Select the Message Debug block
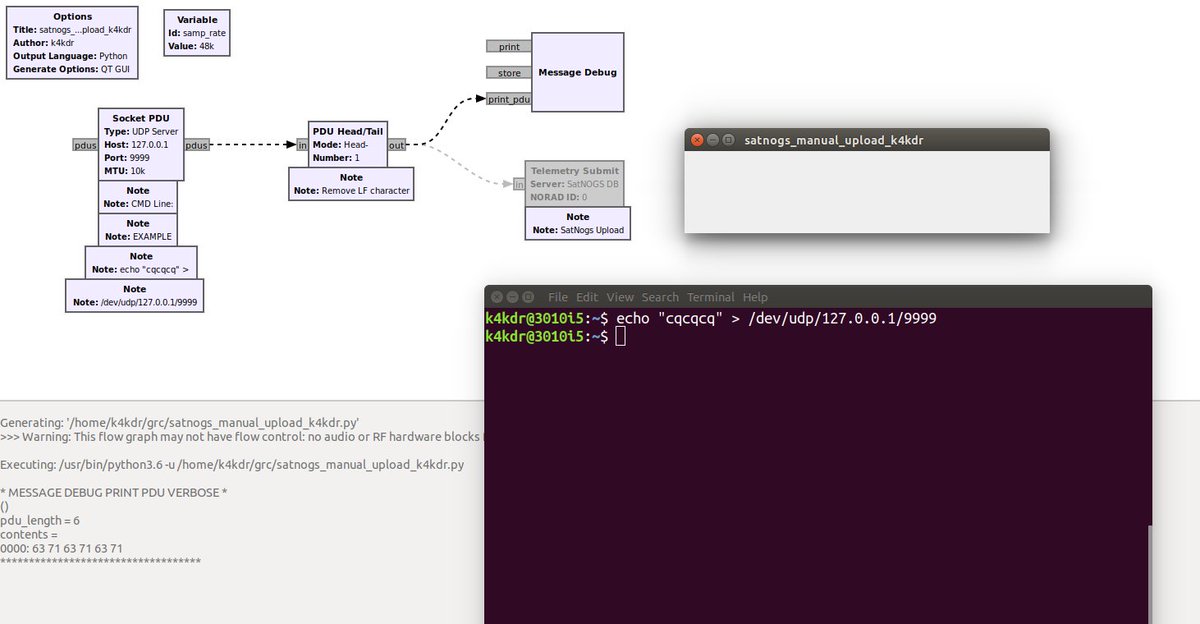 point(577,72)
